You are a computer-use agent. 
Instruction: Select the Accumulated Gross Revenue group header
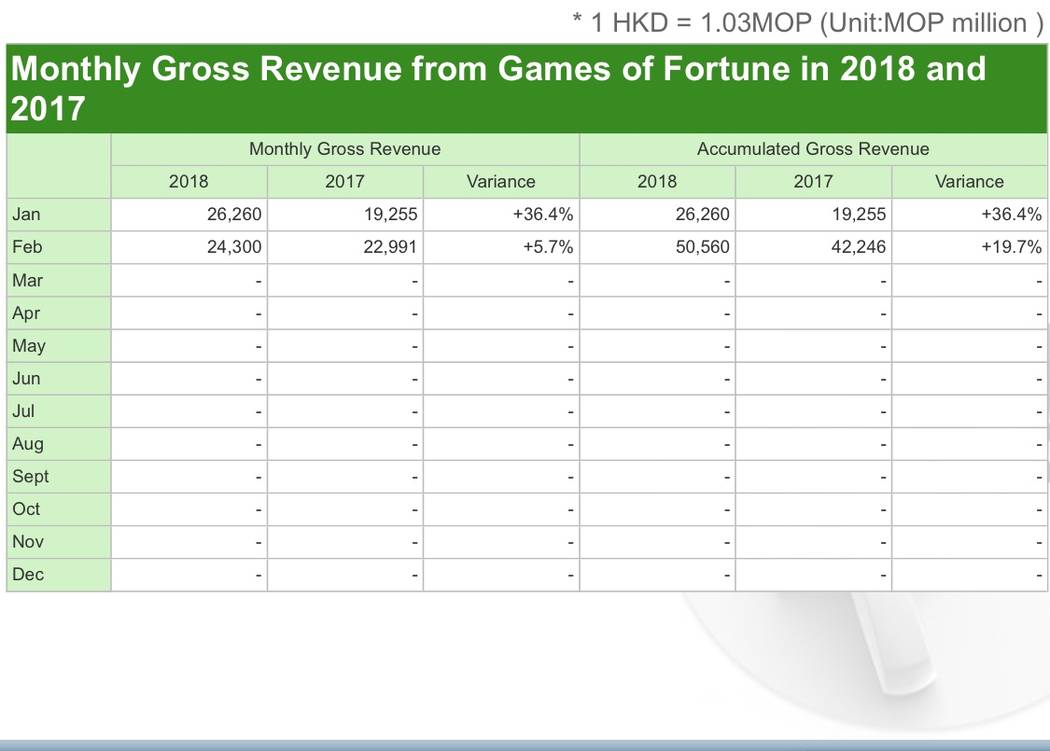(x=812, y=149)
